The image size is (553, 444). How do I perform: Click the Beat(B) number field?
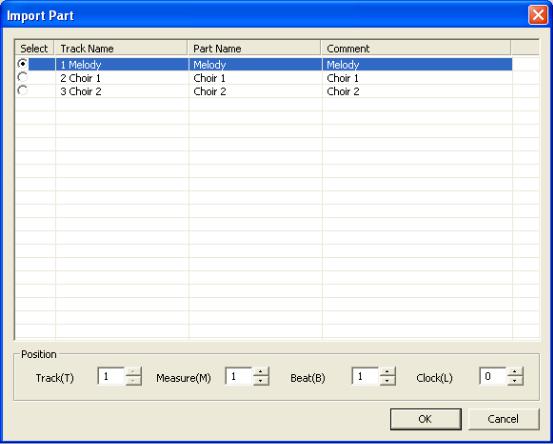point(365,376)
